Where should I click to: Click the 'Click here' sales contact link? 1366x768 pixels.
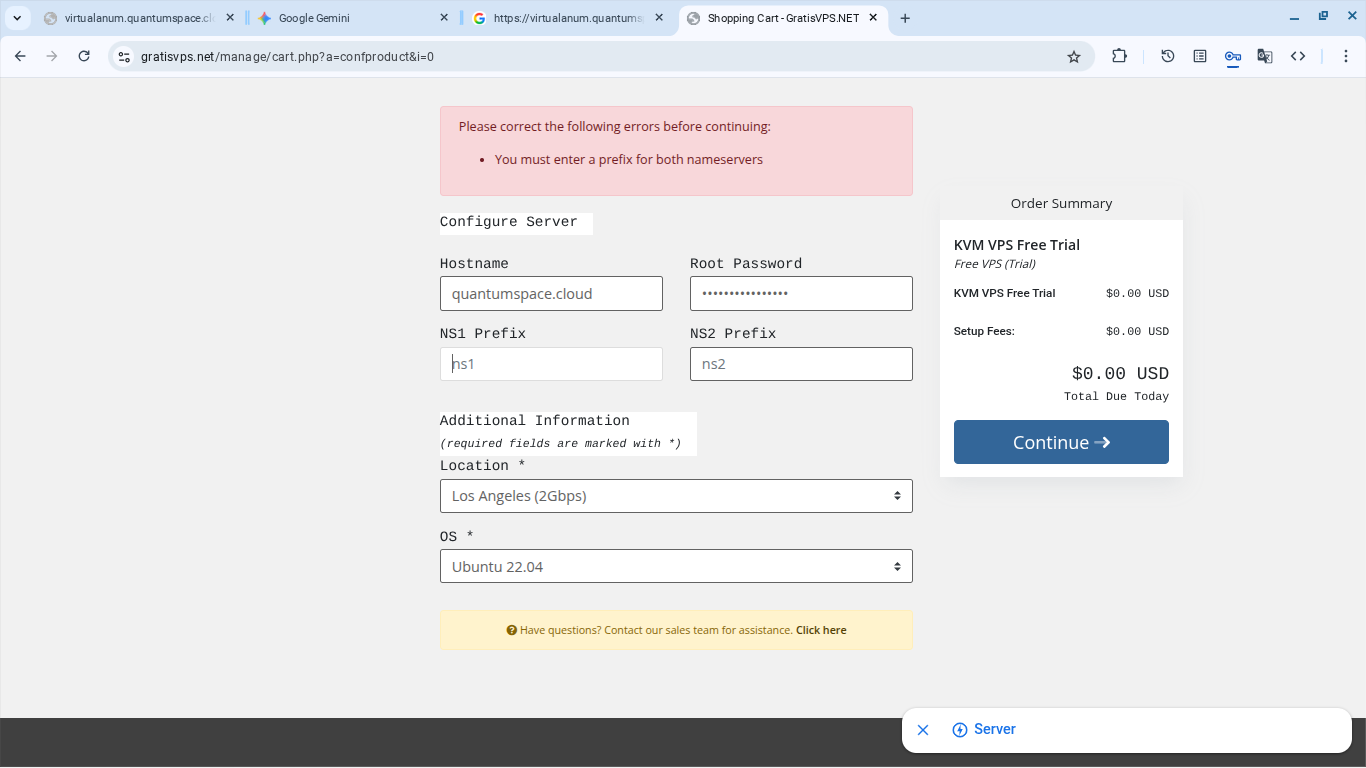click(821, 630)
